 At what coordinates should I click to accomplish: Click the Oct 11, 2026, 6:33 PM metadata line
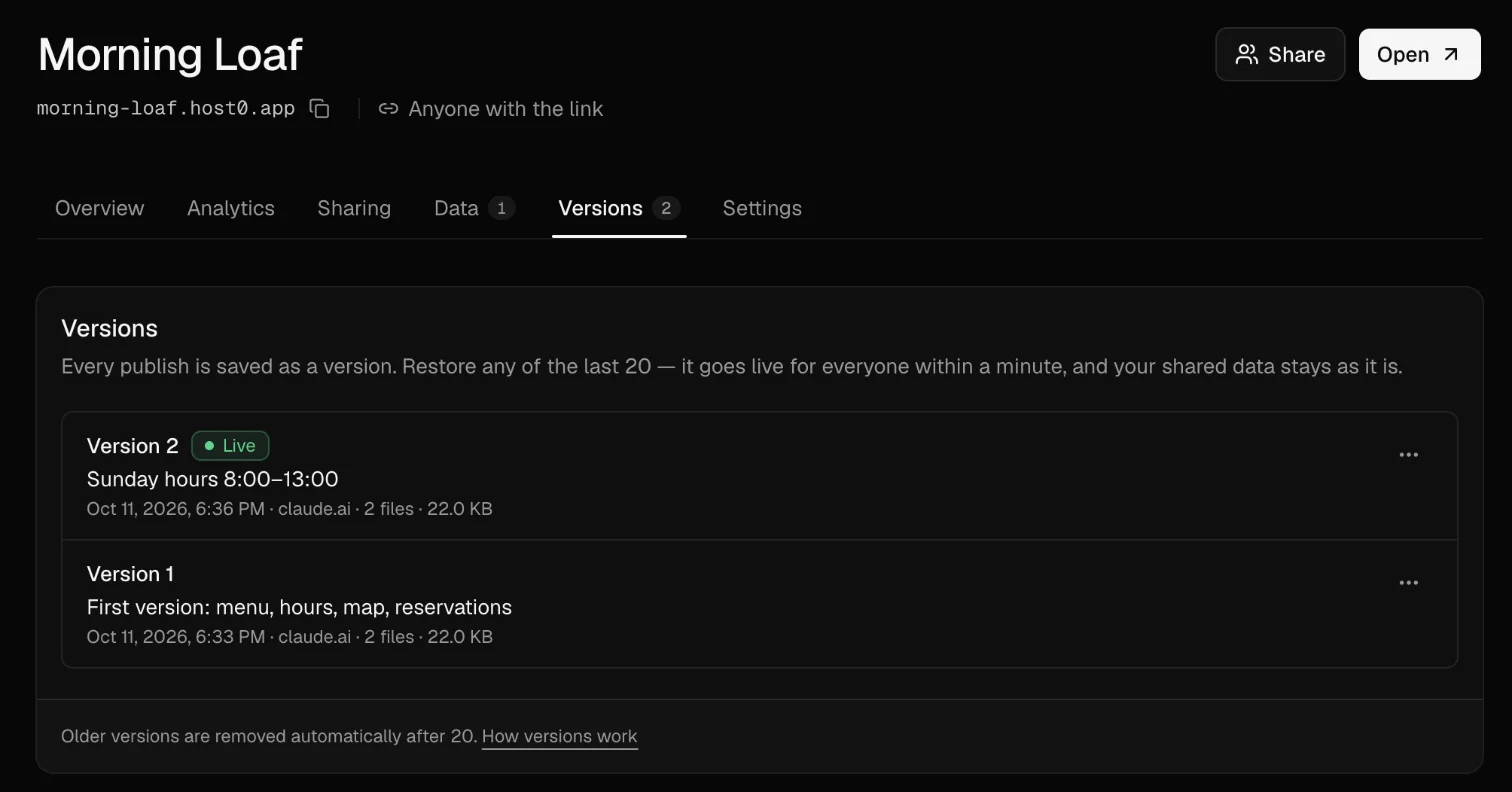click(290, 637)
